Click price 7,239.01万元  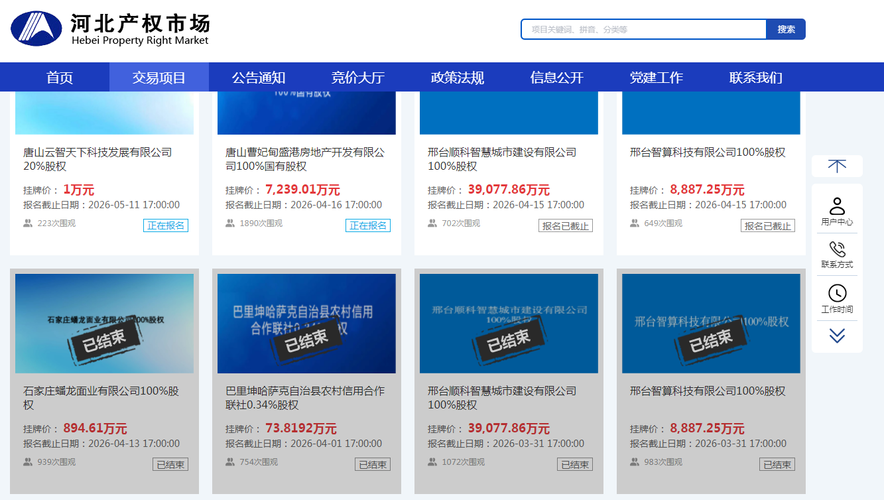(x=303, y=189)
